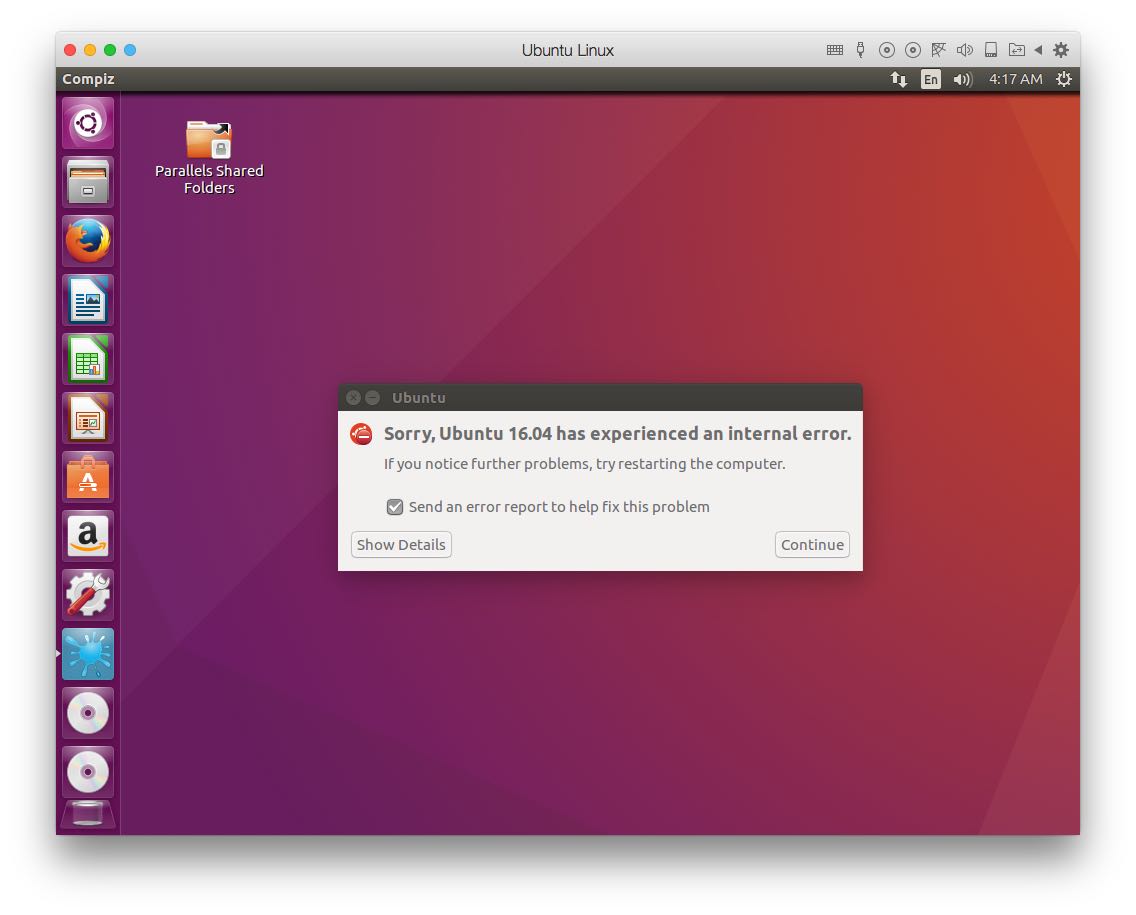Screen dimensions: 1136x915
Task: Click the Parallels network icon in title bar
Action: coord(938,50)
